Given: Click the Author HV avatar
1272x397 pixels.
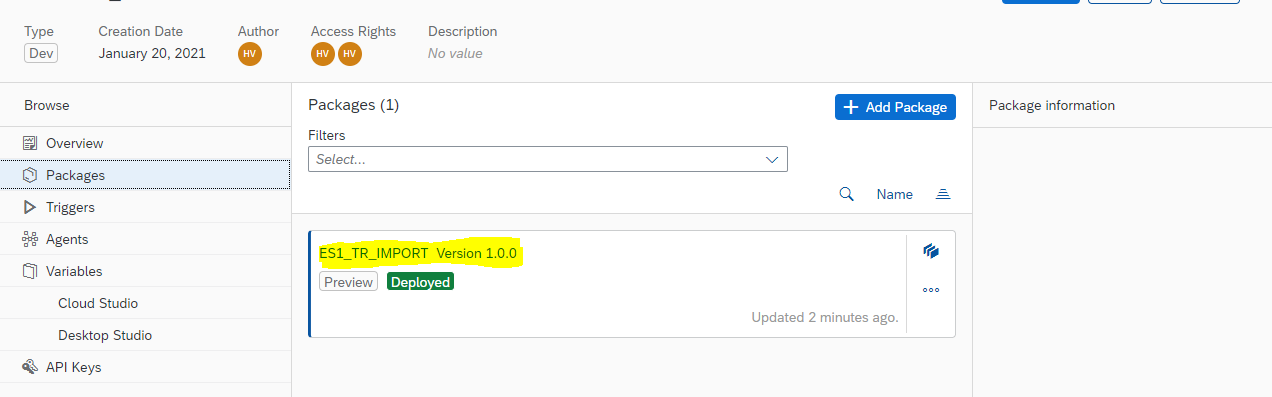Looking at the screenshot, I should [x=250, y=54].
